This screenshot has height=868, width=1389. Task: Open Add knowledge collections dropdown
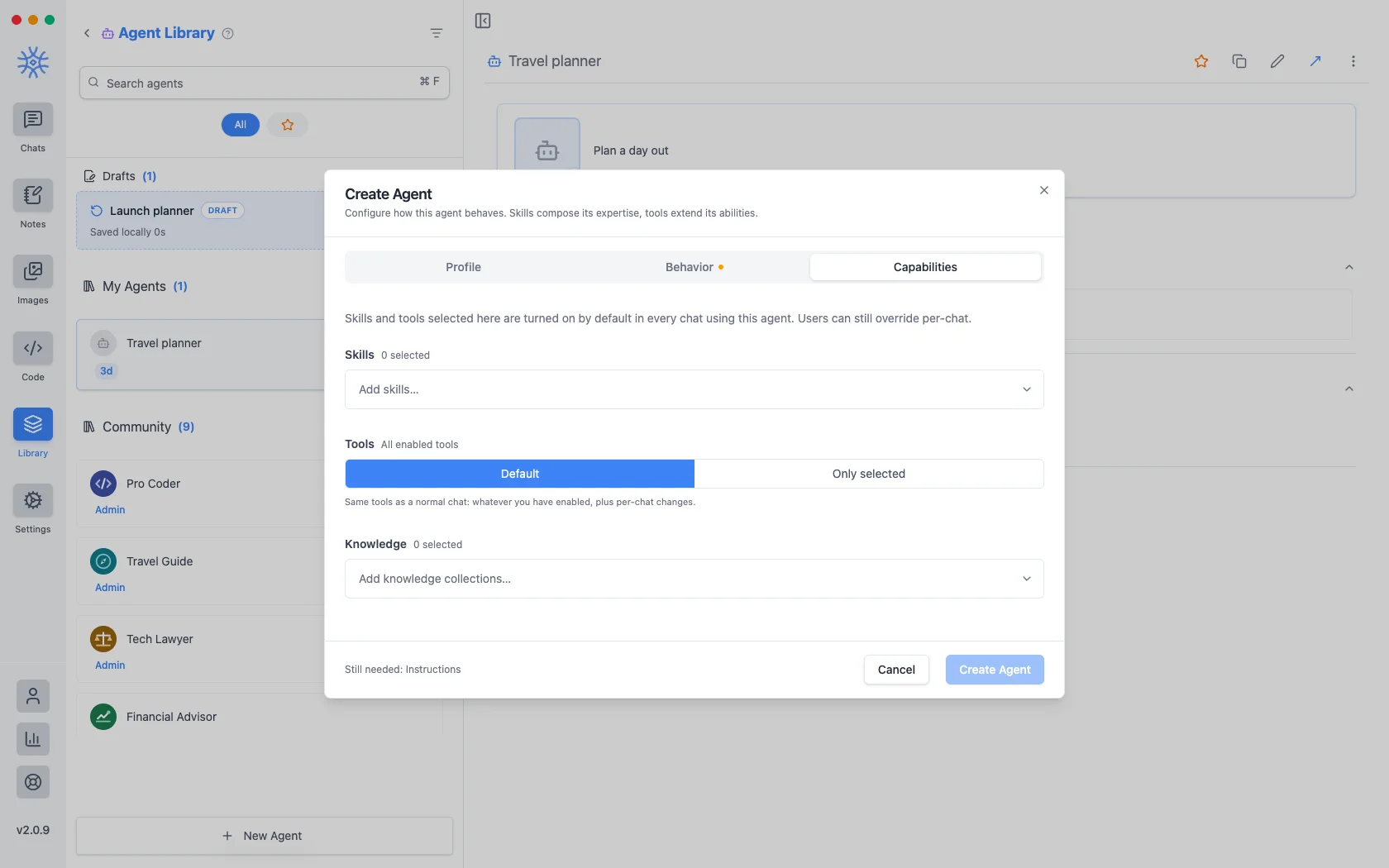(x=694, y=579)
